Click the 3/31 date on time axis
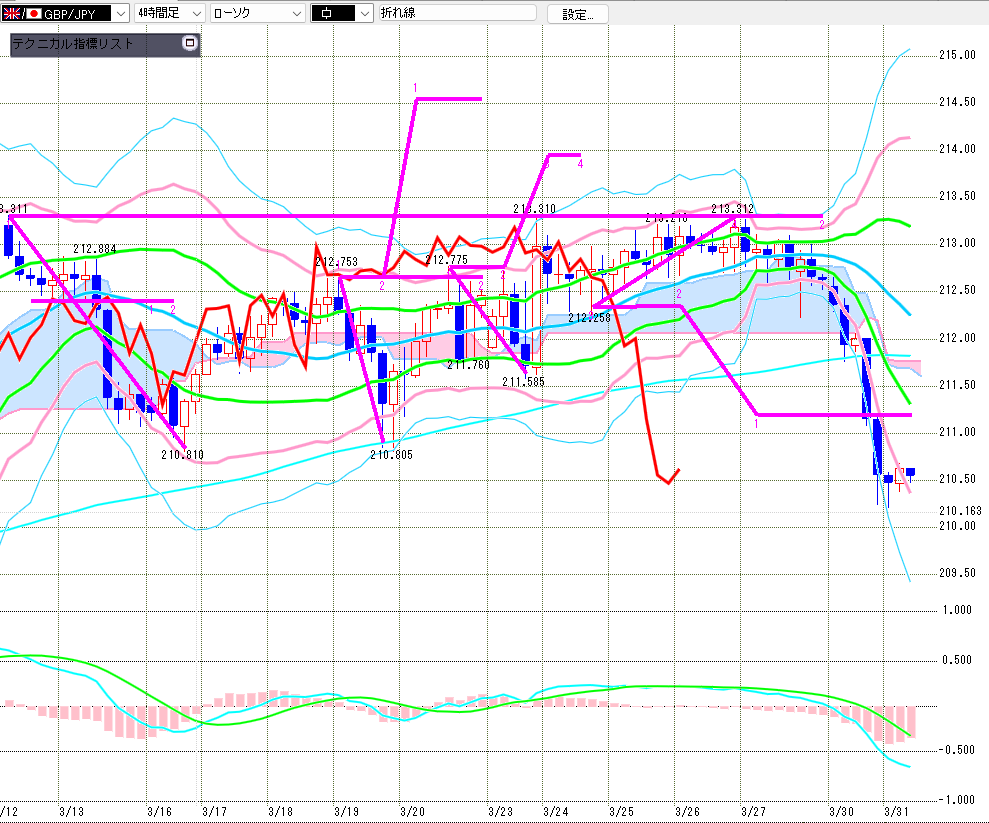 click(897, 811)
